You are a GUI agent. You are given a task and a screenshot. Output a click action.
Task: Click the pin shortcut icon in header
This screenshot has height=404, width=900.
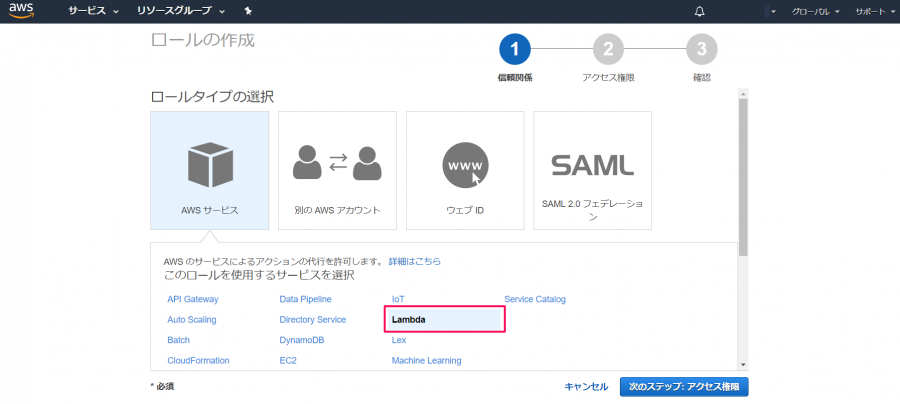[248, 11]
